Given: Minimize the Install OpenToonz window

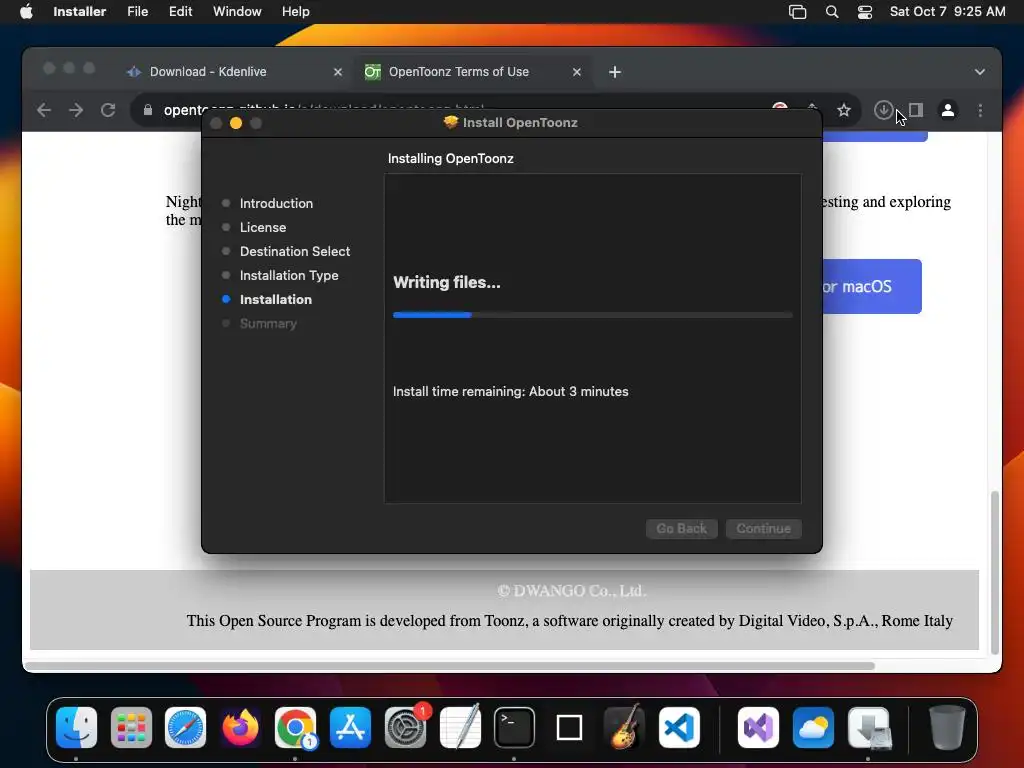Looking at the screenshot, I should 236,123.
